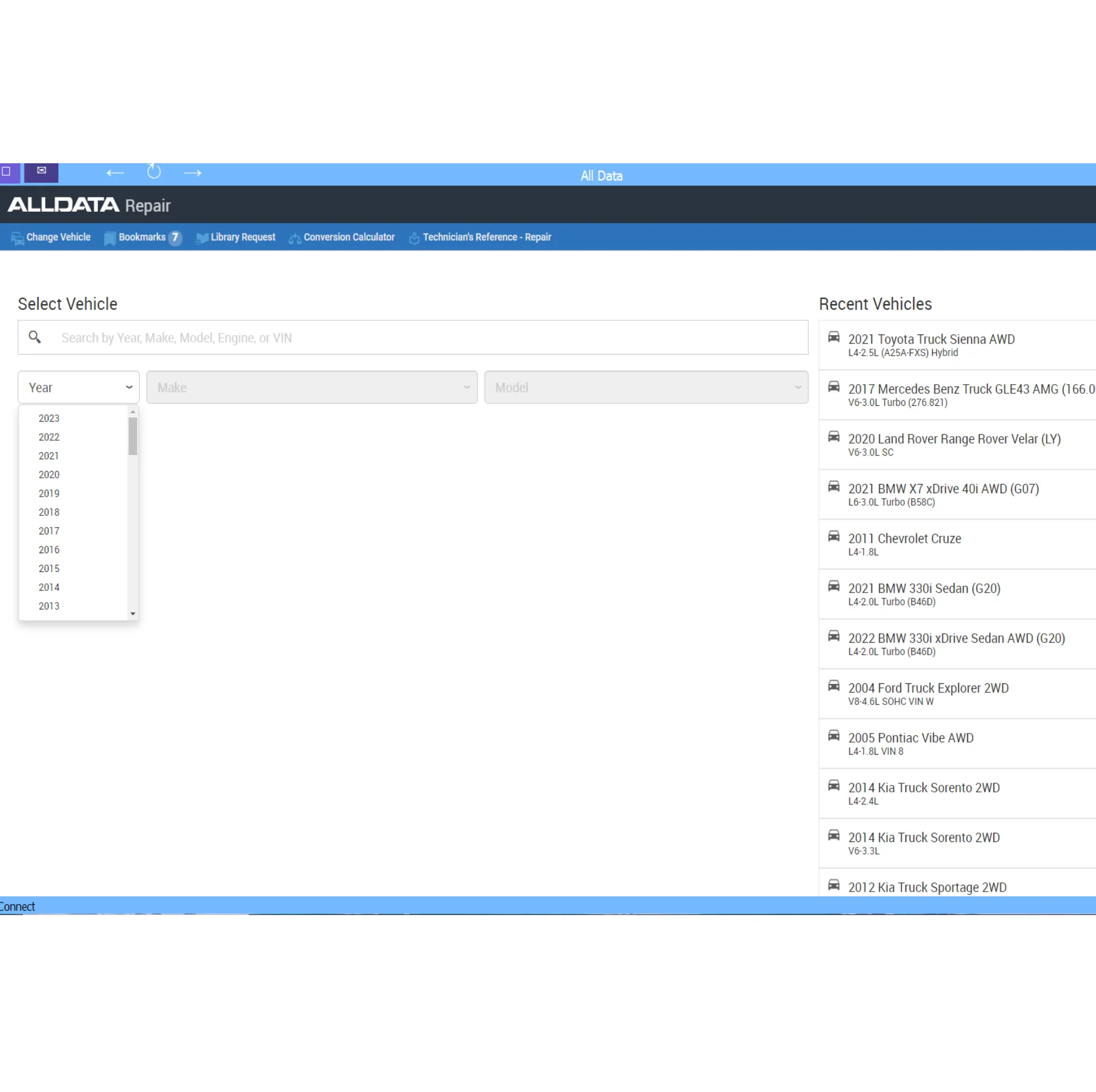The width and height of the screenshot is (1096, 1092).
Task: Click the forward arrow navigation icon
Action: tap(192, 173)
